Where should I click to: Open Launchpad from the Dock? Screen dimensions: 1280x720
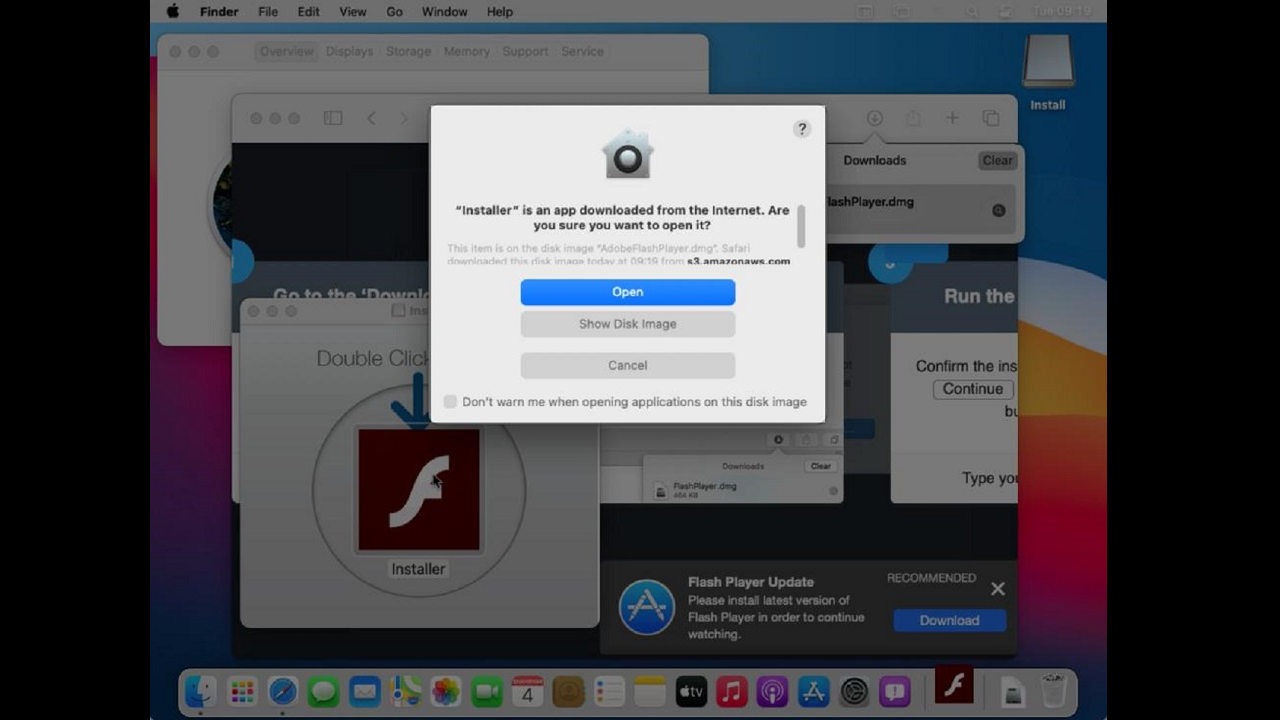[x=242, y=691]
